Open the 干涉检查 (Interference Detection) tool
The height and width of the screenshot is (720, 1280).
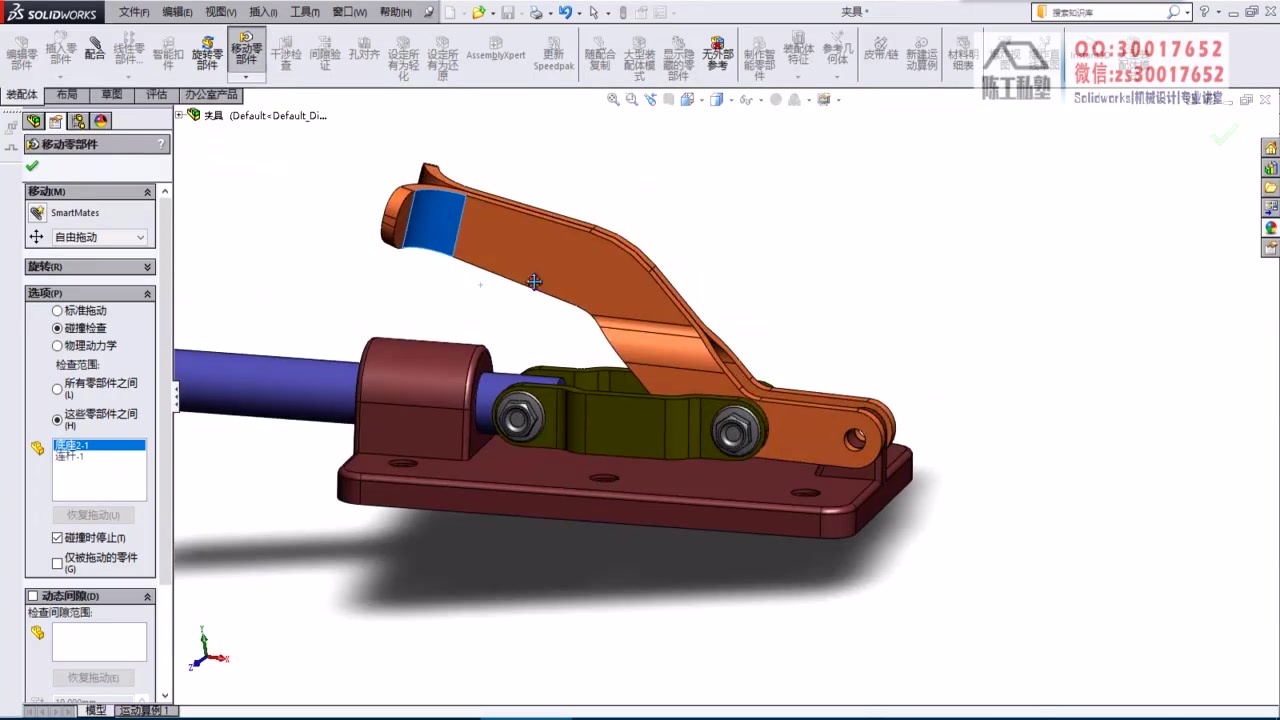click(x=286, y=54)
